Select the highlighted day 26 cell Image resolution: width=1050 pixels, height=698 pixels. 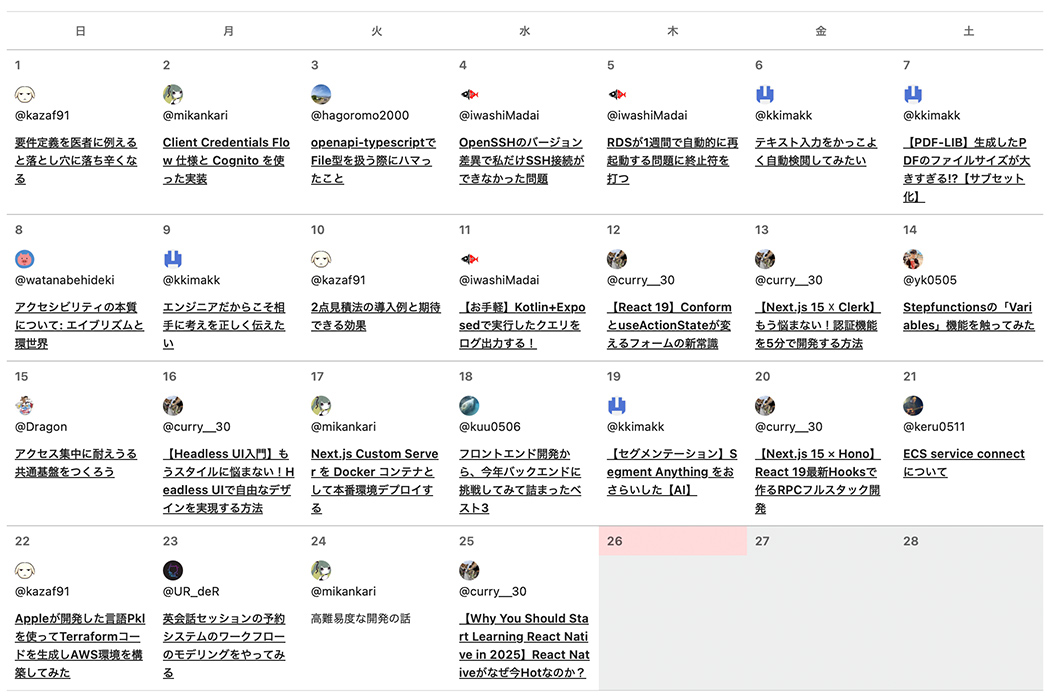tap(673, 608)
